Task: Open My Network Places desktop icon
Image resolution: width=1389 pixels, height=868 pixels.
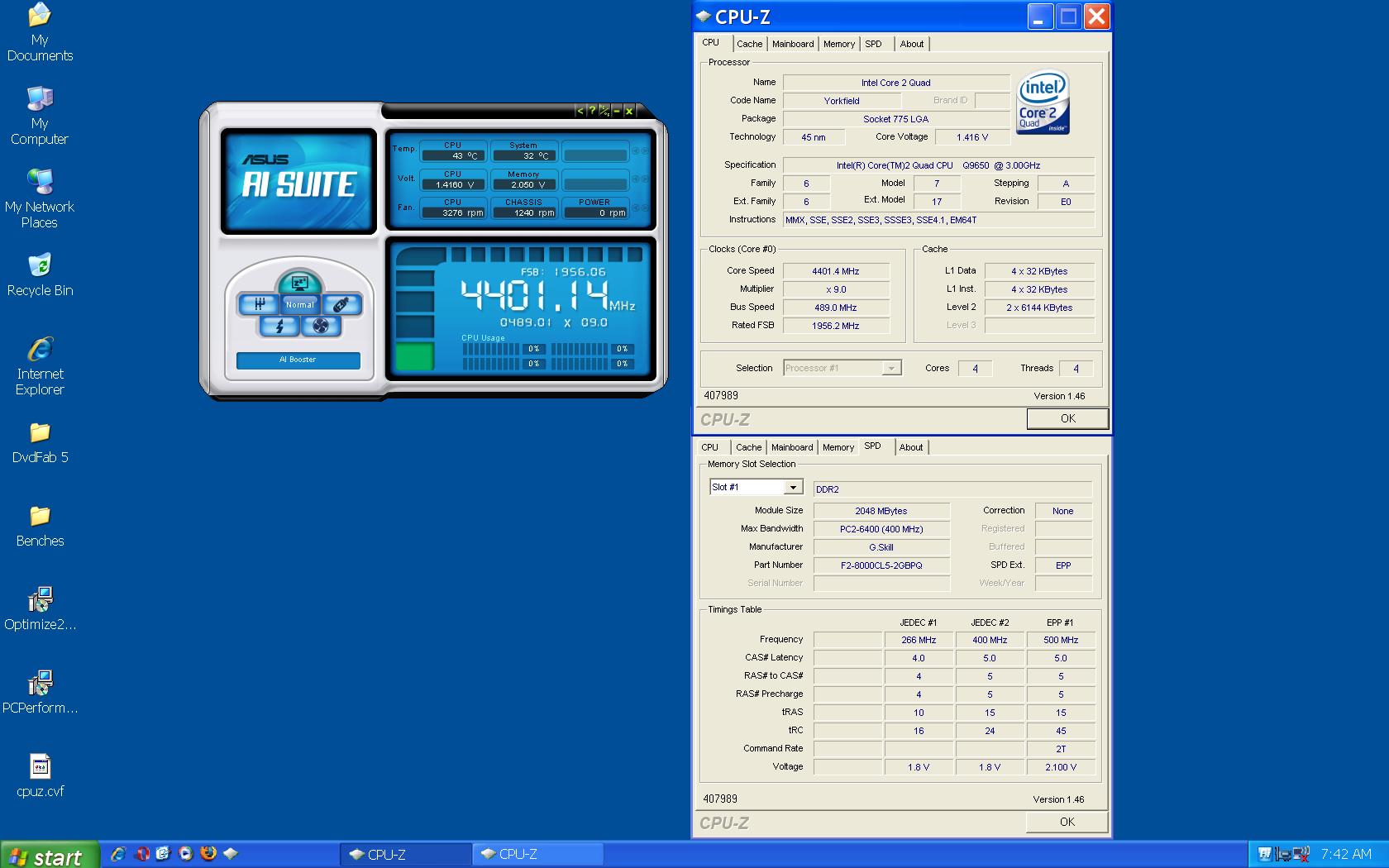Action: [x=40, y=199]
